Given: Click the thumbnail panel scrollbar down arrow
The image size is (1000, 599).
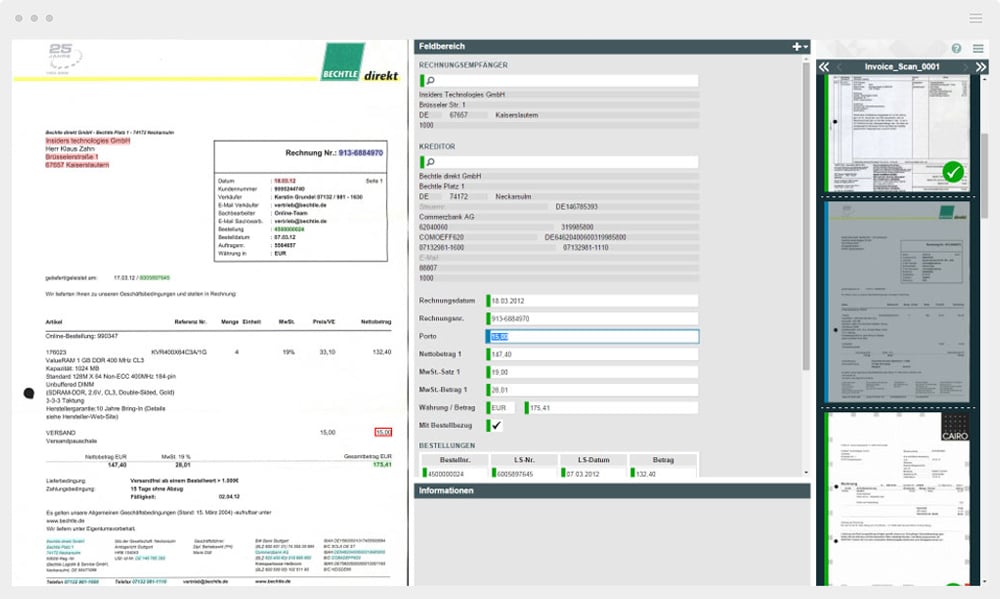Looking at the screenshot, I should pyautogui.click(x=984, y=581).
